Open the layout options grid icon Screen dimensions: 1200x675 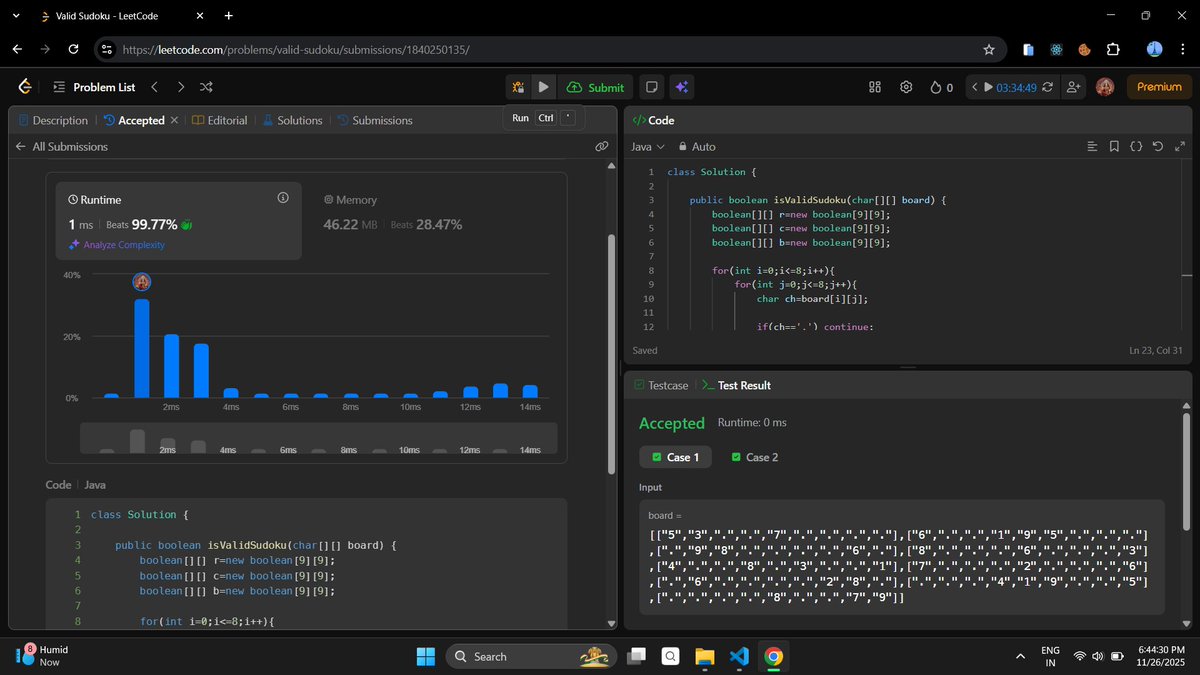coord(875,87)
